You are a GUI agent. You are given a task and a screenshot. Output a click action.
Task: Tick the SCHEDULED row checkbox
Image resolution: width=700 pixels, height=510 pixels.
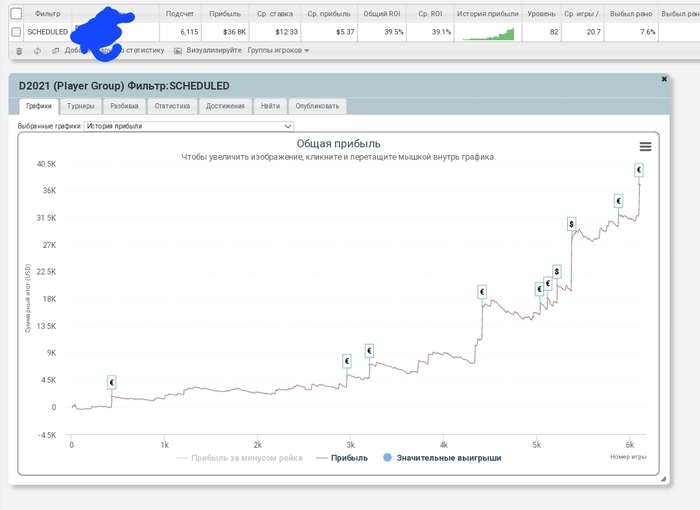[x=16, y=32]
